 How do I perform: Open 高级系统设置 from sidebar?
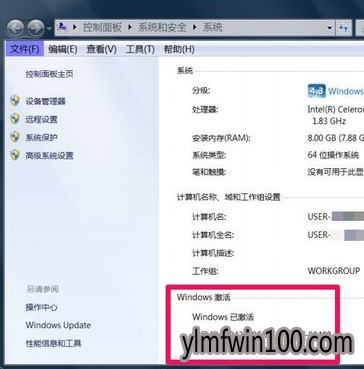50,156
